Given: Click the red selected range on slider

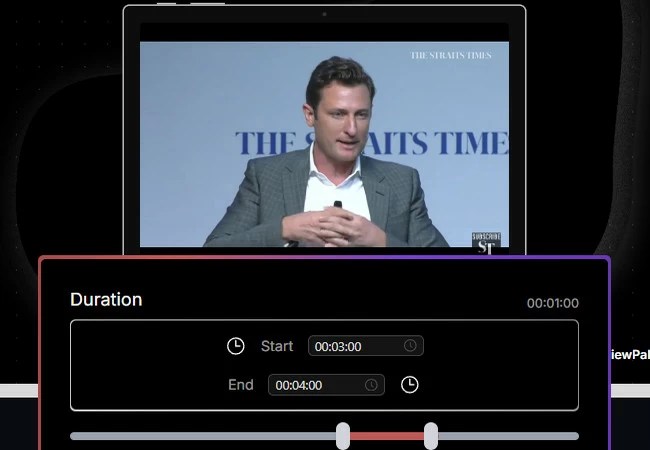Looking at the screenshot, I should click(387, 436).
